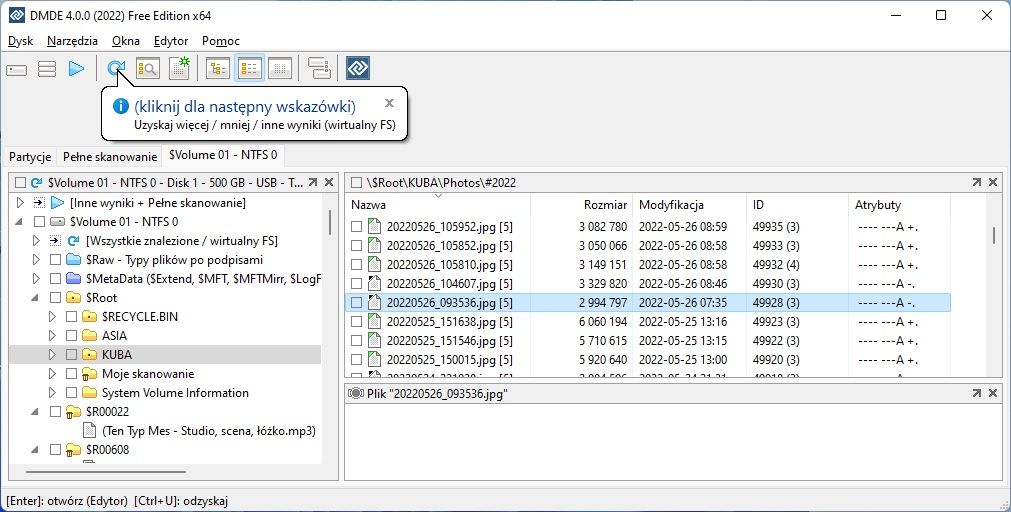Toggle the directory tree panel icon
This screenshot has width=1011, height=512.
coord(218,68)
